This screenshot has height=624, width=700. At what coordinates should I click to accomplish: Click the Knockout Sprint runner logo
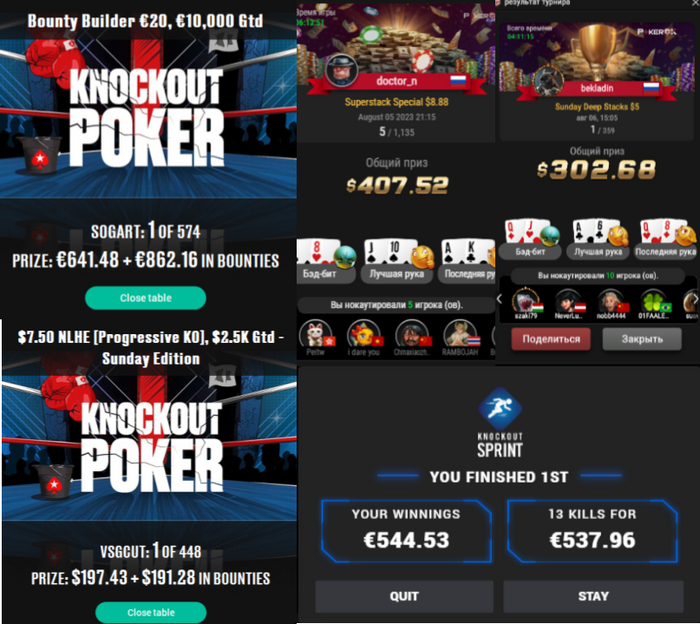500,409
